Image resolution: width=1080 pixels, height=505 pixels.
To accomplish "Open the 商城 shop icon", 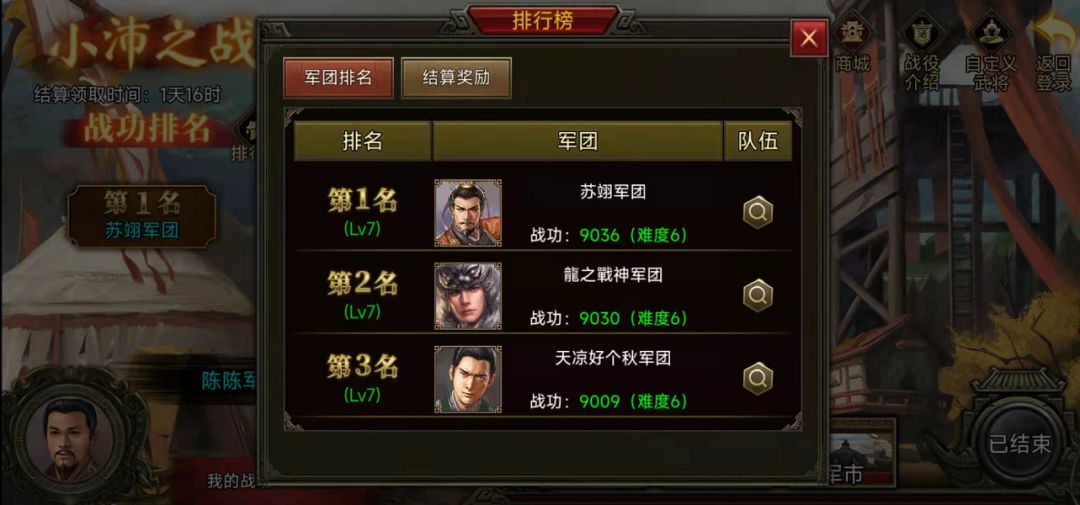I will [x=853, y=45].
